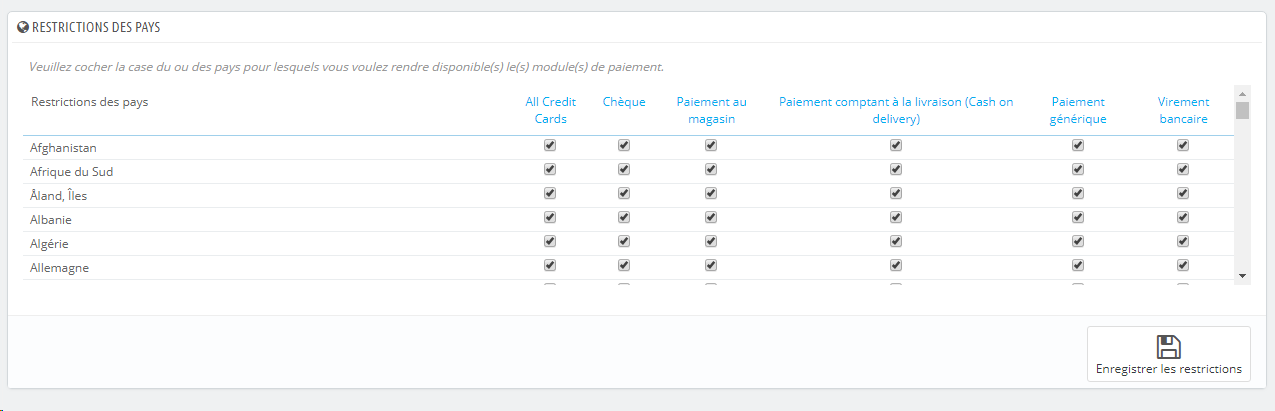Toggle Chèque checkbox for Afrique du Sud

[624, 169]
